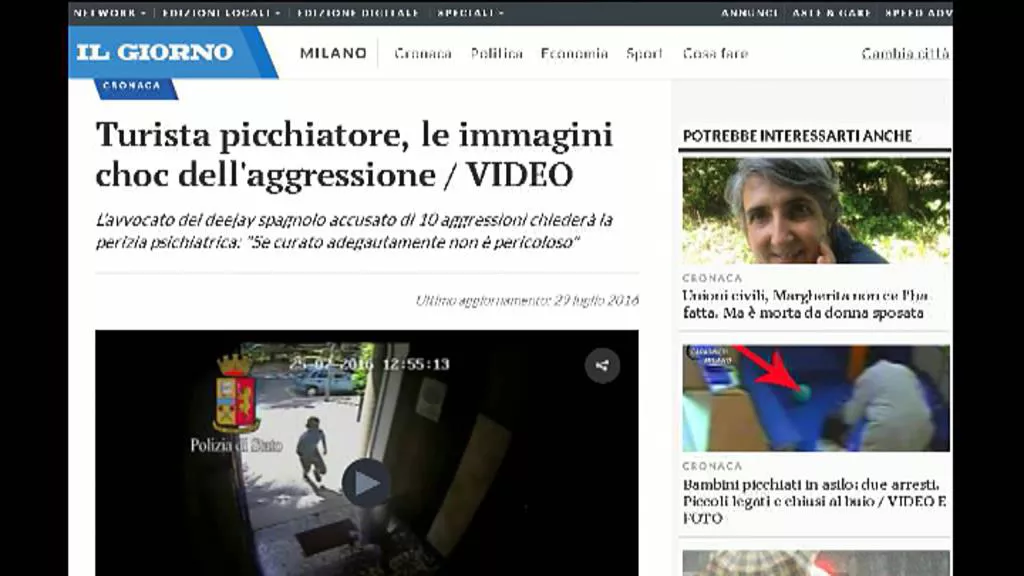The image size is (1024, 576).
Task: Open the Unioni civili, Margherita article link
Action: (805, 304)
